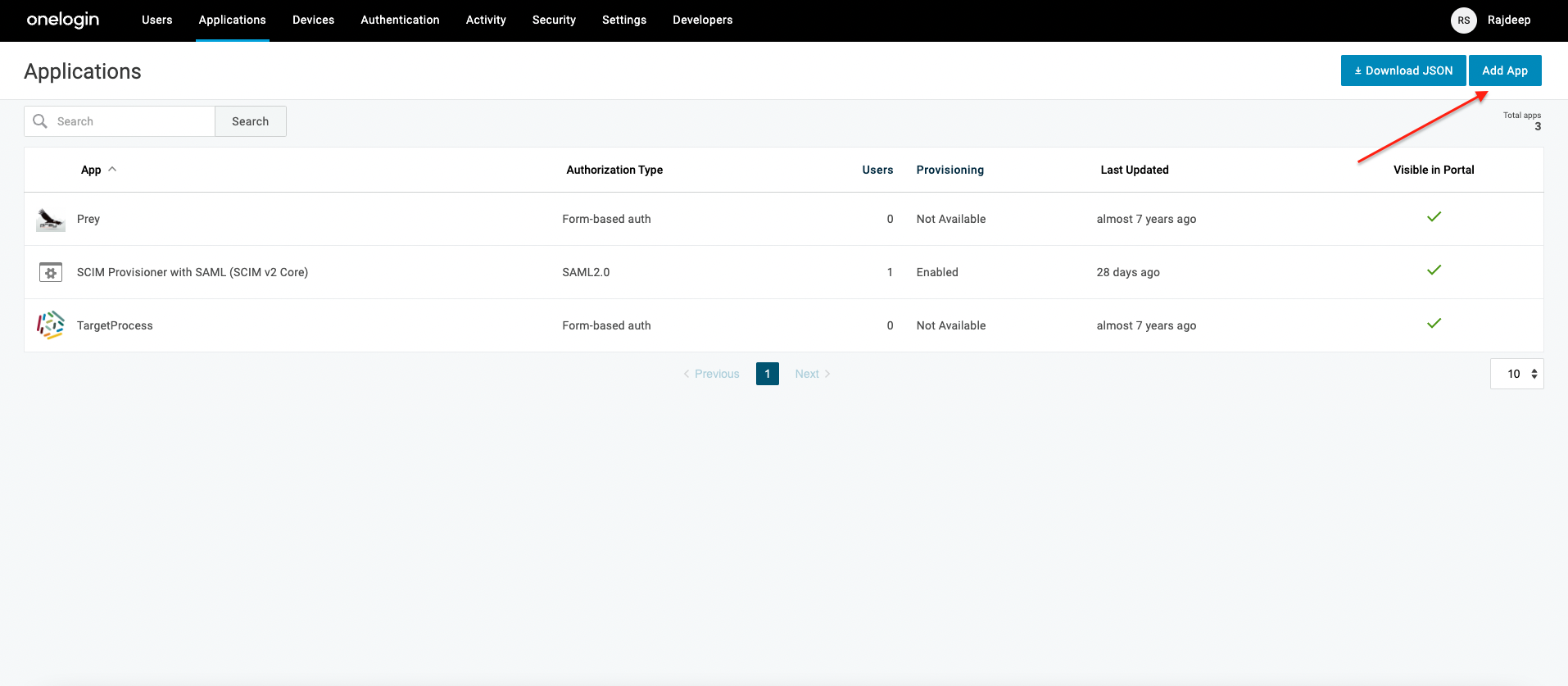Click into the app search field
This screenshot has height=686, width=1568.
click(x=131, y=121)
